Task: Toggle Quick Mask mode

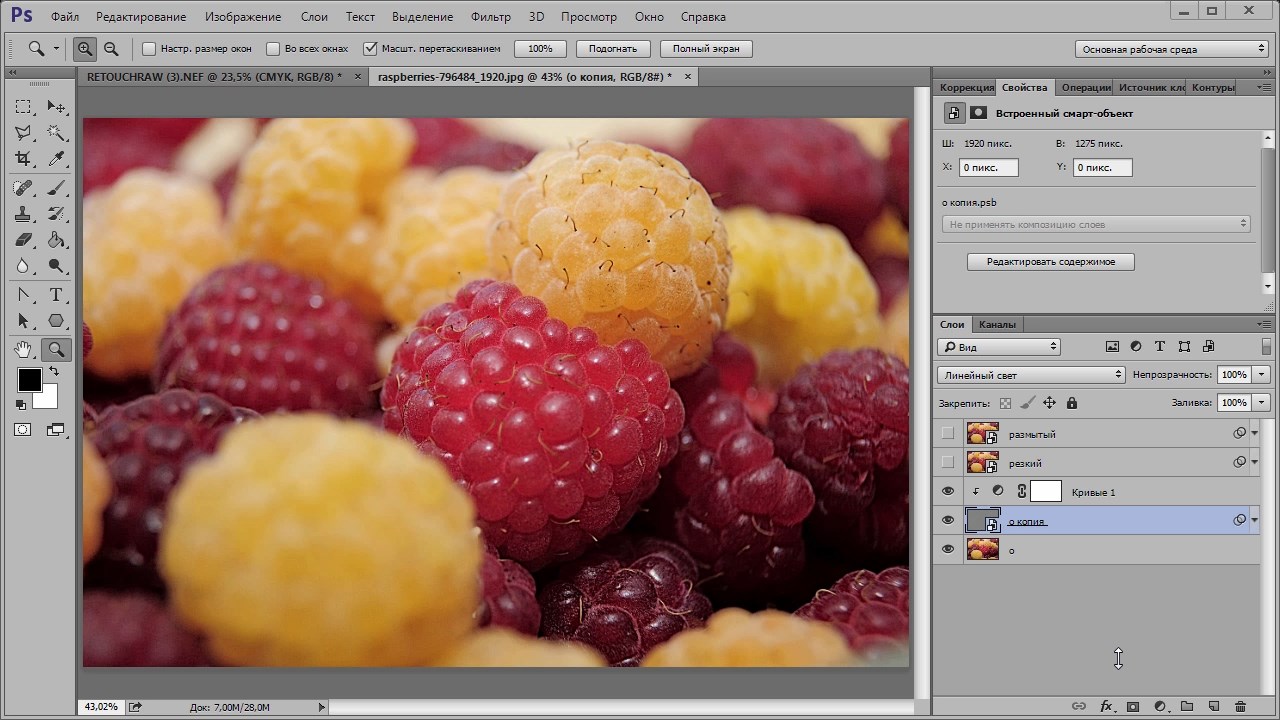Action: pos(23,430)
